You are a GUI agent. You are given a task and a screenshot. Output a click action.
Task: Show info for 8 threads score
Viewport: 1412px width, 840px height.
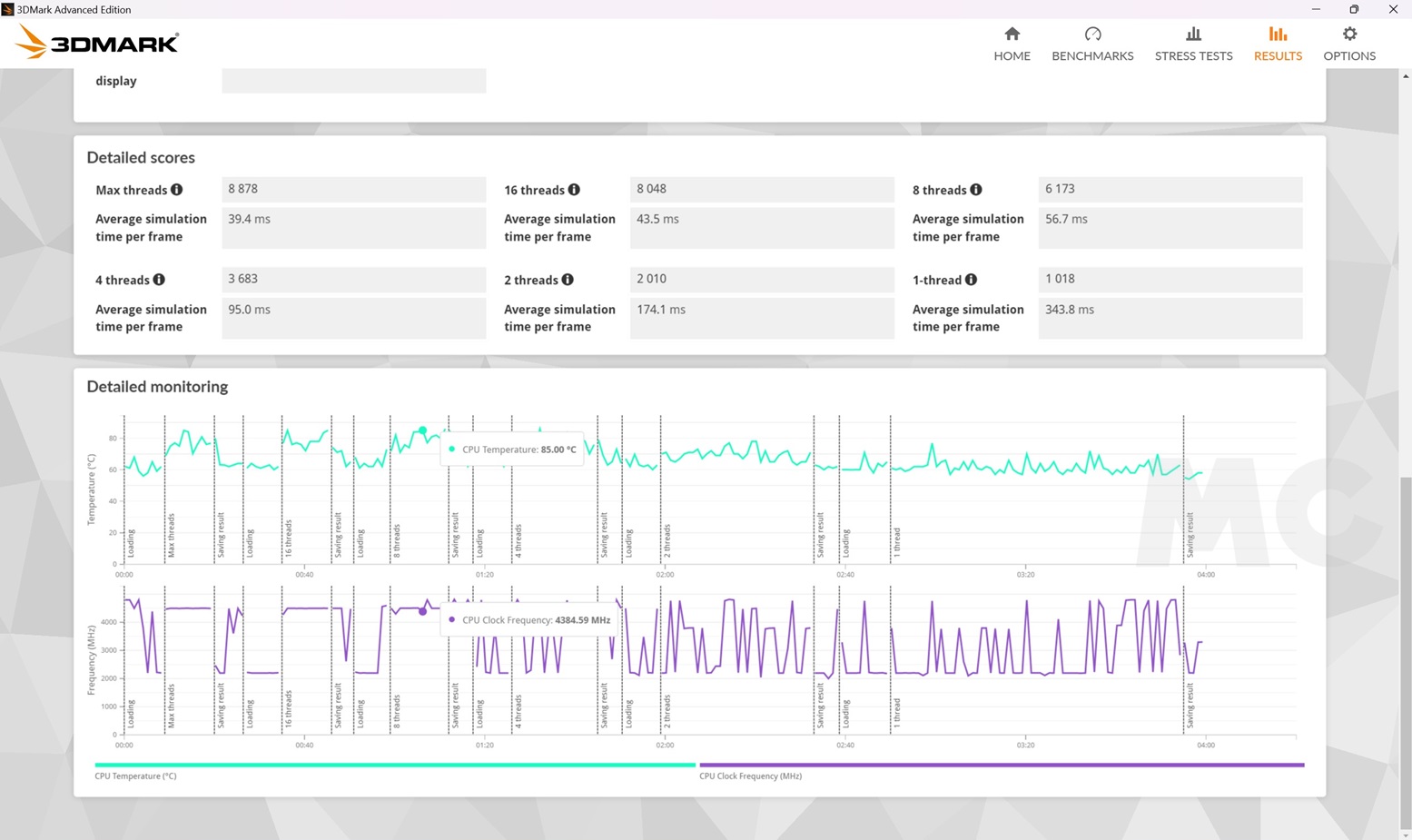[976, 190]
